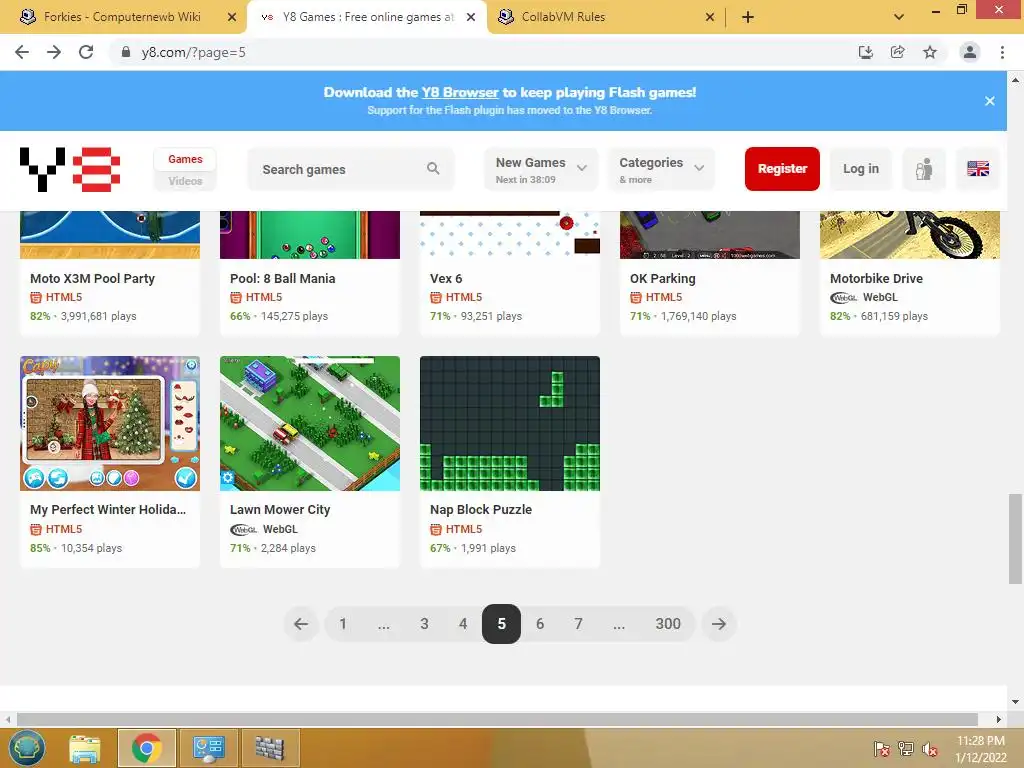1024x768 pixels.
Task: Go to page 1
Action: (x=343, y=624)
